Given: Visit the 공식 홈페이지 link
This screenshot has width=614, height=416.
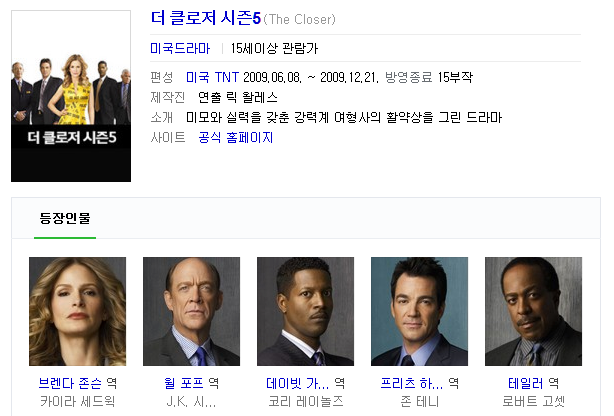Looking at the screenshot, I should (x=235, y=137).
